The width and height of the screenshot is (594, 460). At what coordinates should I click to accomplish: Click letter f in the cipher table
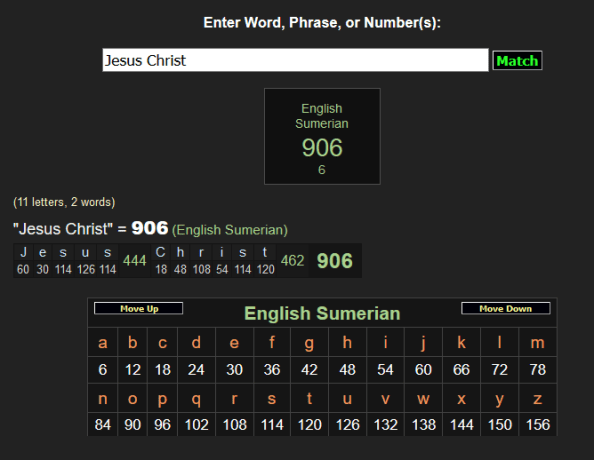tap(272, 343)
